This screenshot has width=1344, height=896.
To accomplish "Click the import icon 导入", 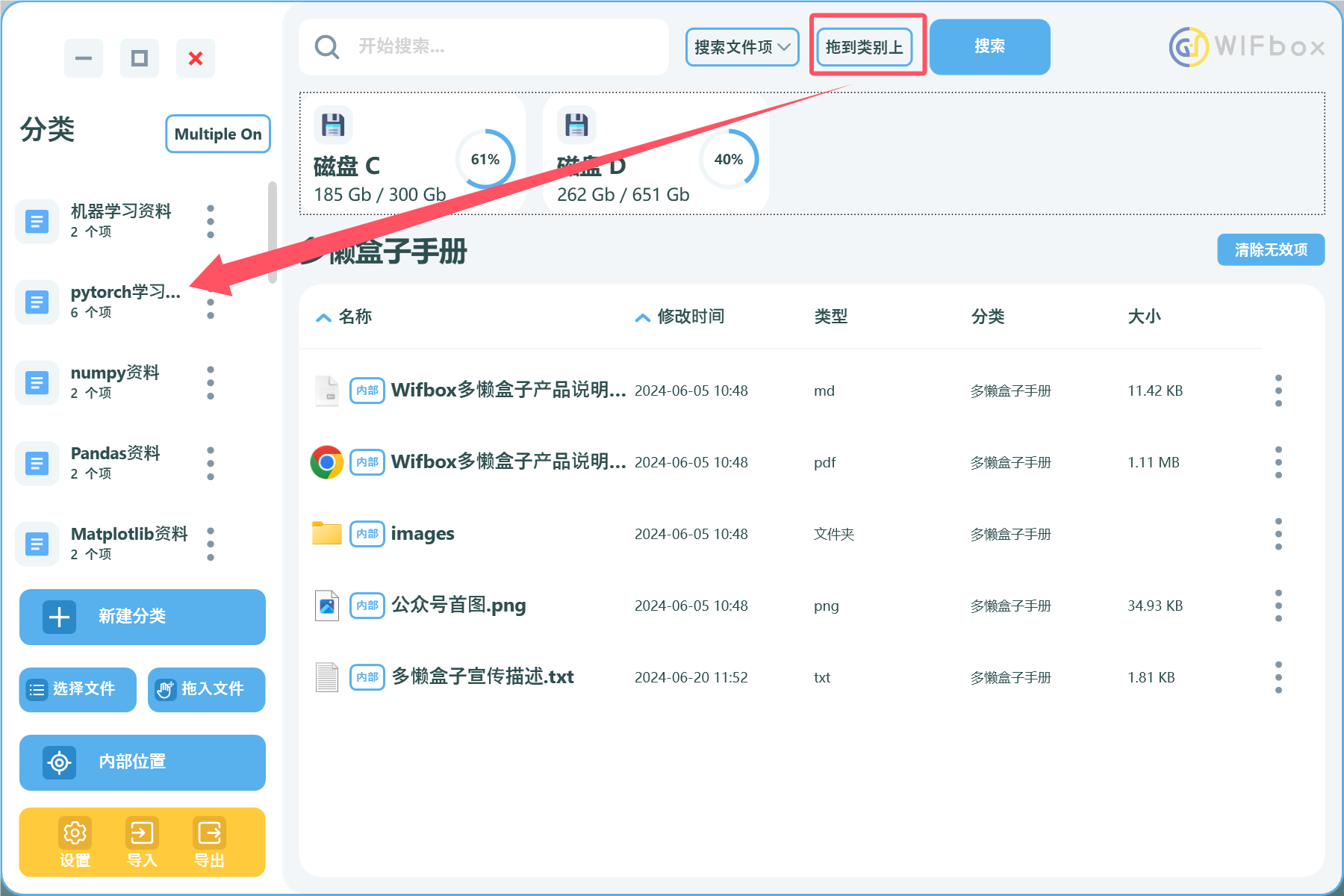I will coord(142,833).
